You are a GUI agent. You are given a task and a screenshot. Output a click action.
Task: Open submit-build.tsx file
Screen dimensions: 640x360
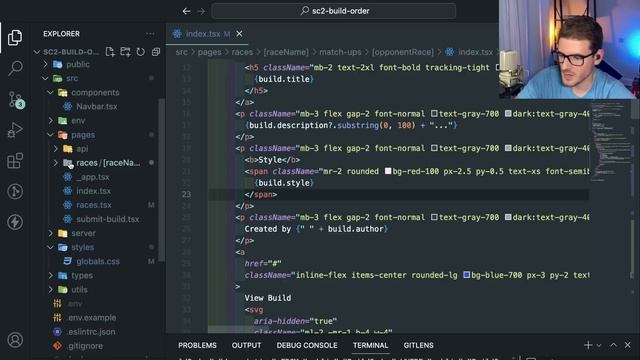point(108,220)
